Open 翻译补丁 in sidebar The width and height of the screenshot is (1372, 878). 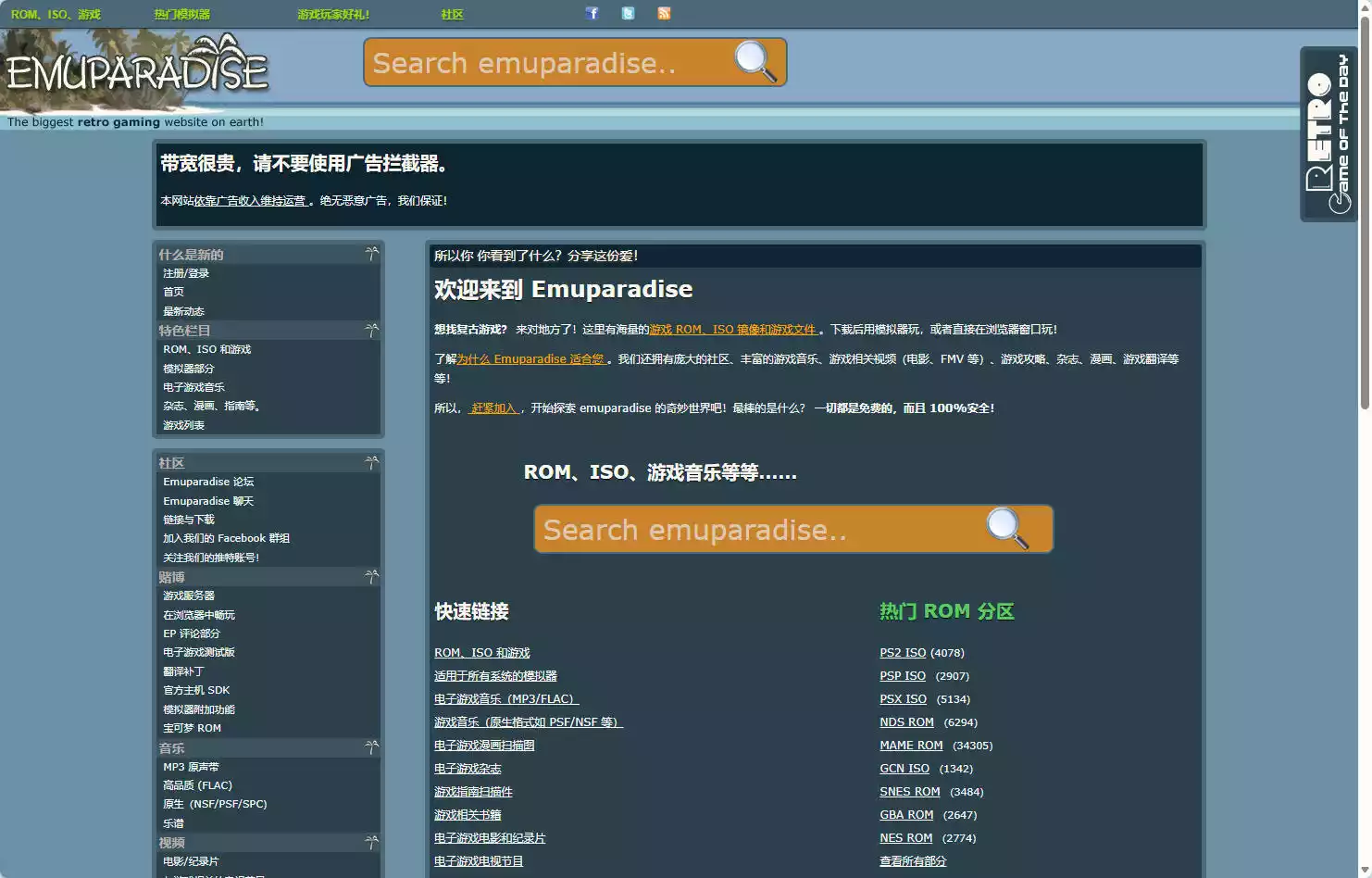point(183,671)
